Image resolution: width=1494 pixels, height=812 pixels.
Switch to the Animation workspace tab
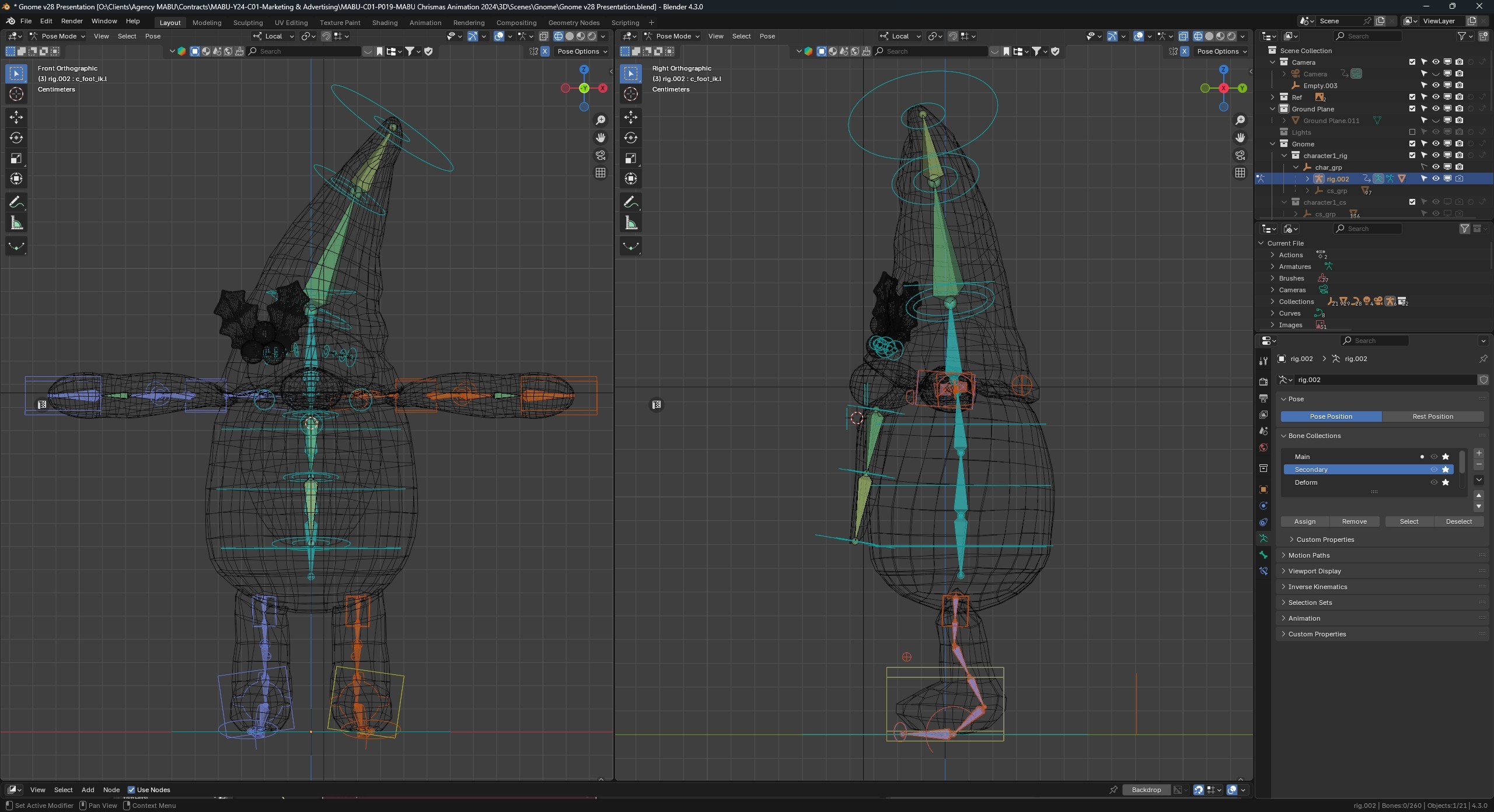click(x=425, y=22)
